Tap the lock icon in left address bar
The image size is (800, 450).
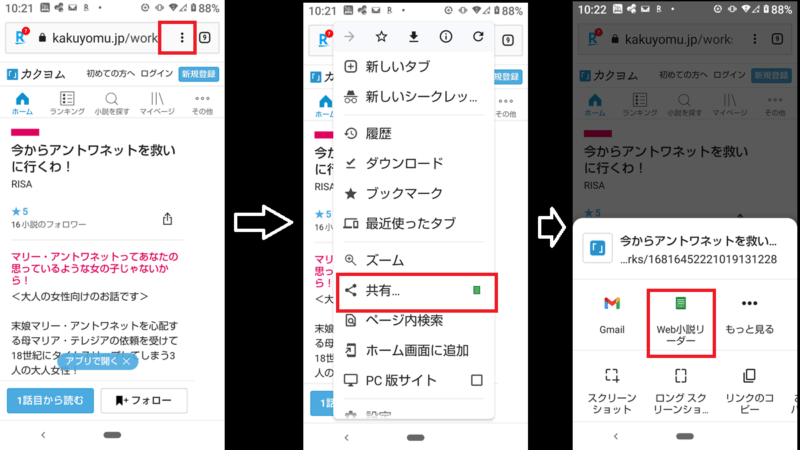pos(42,38)
